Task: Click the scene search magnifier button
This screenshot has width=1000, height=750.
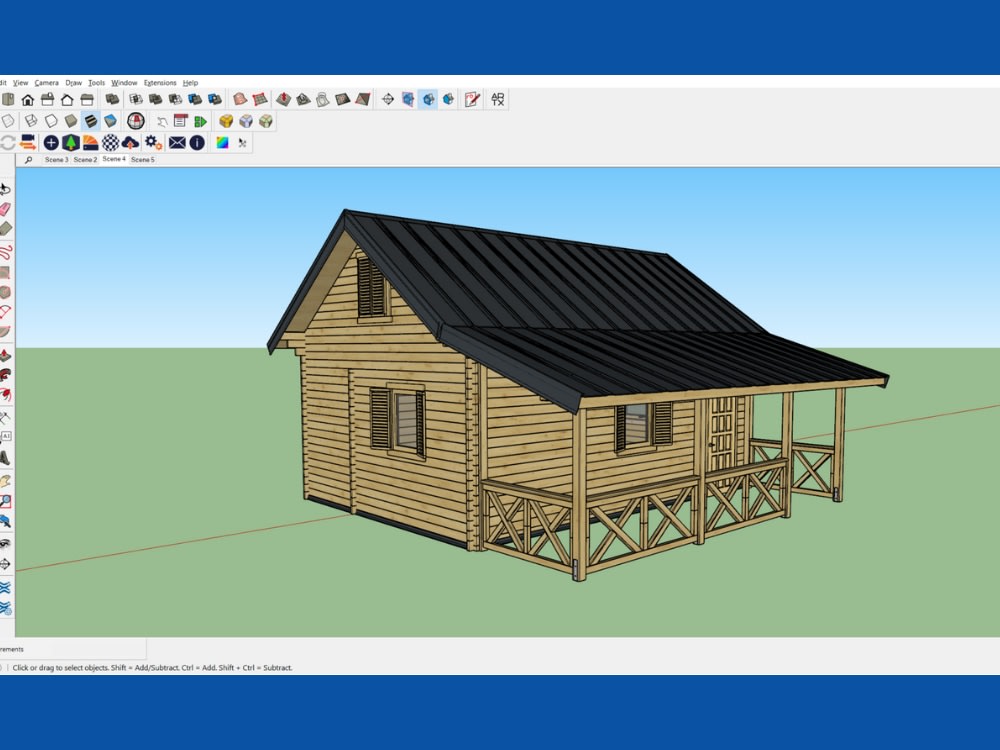Action: [29, 159]
